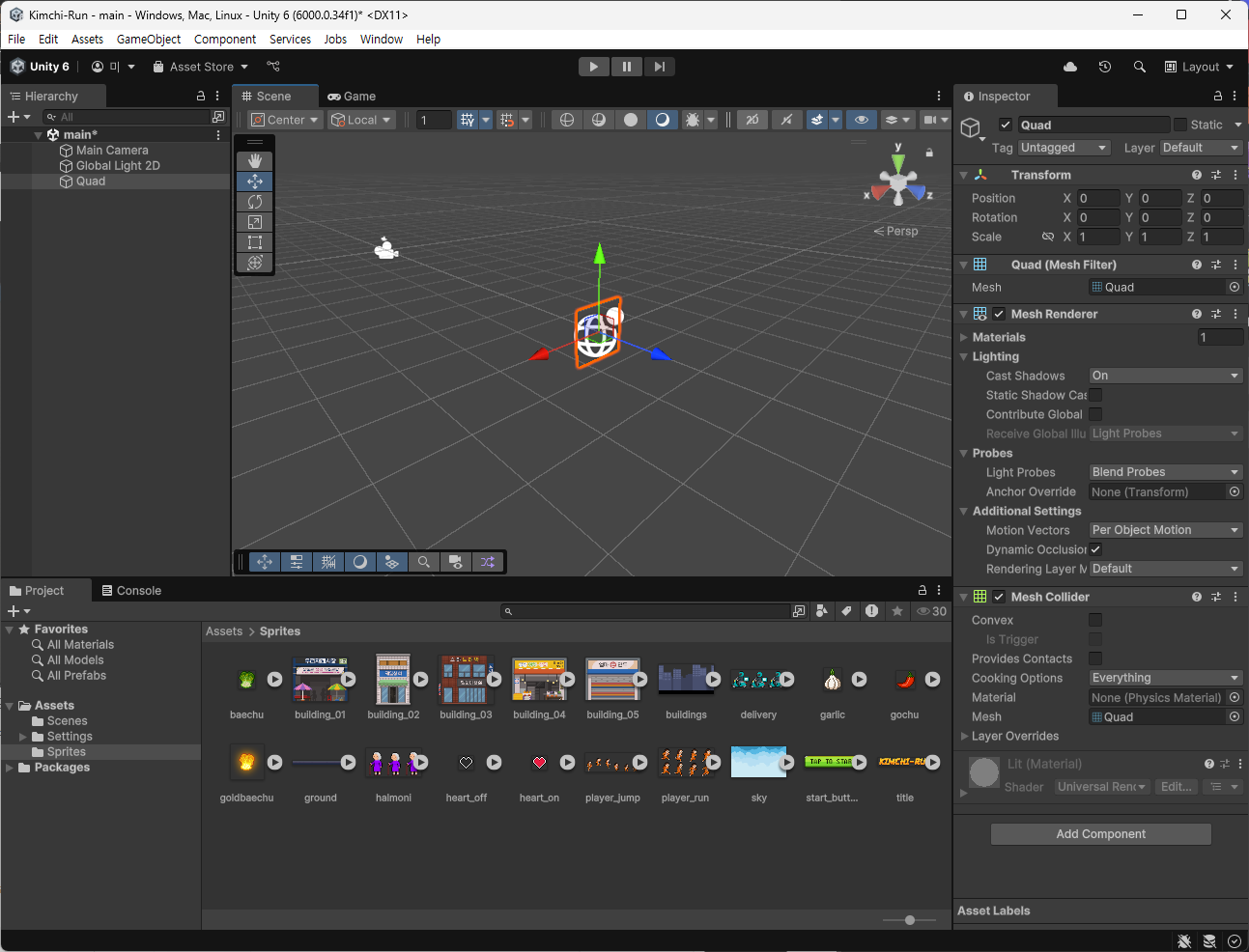The image size is (1249, 952).
Task: Open the Undo History icon
Action: [x=1105, y=67]
